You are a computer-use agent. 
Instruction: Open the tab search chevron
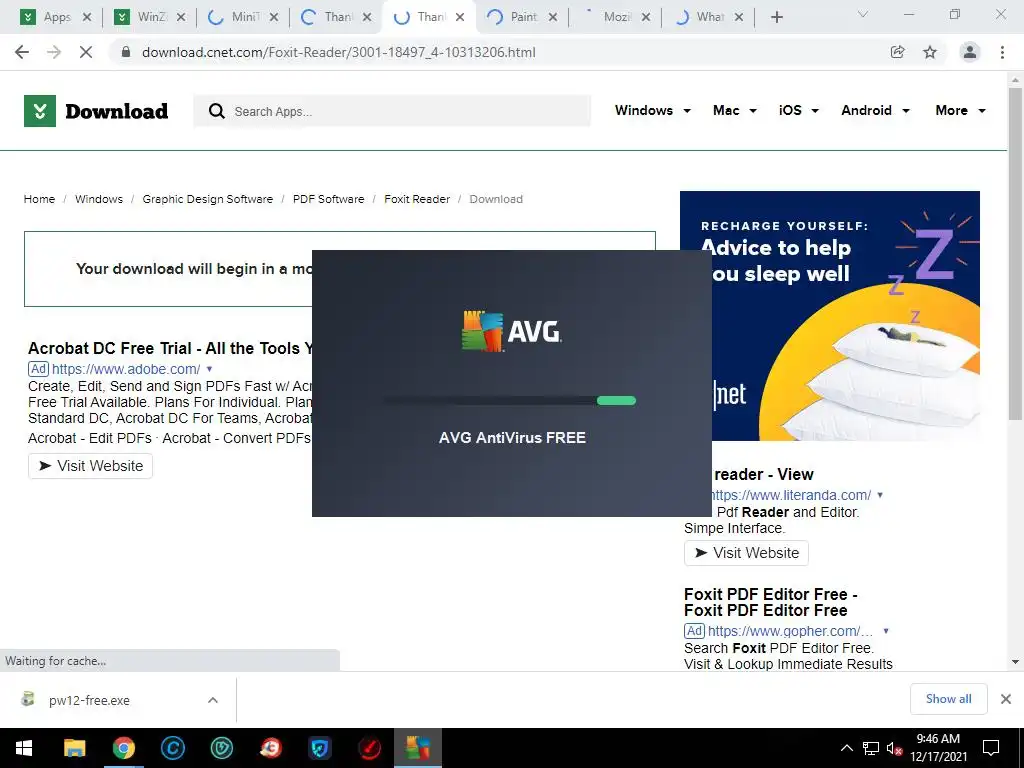[x=863, y=14]
